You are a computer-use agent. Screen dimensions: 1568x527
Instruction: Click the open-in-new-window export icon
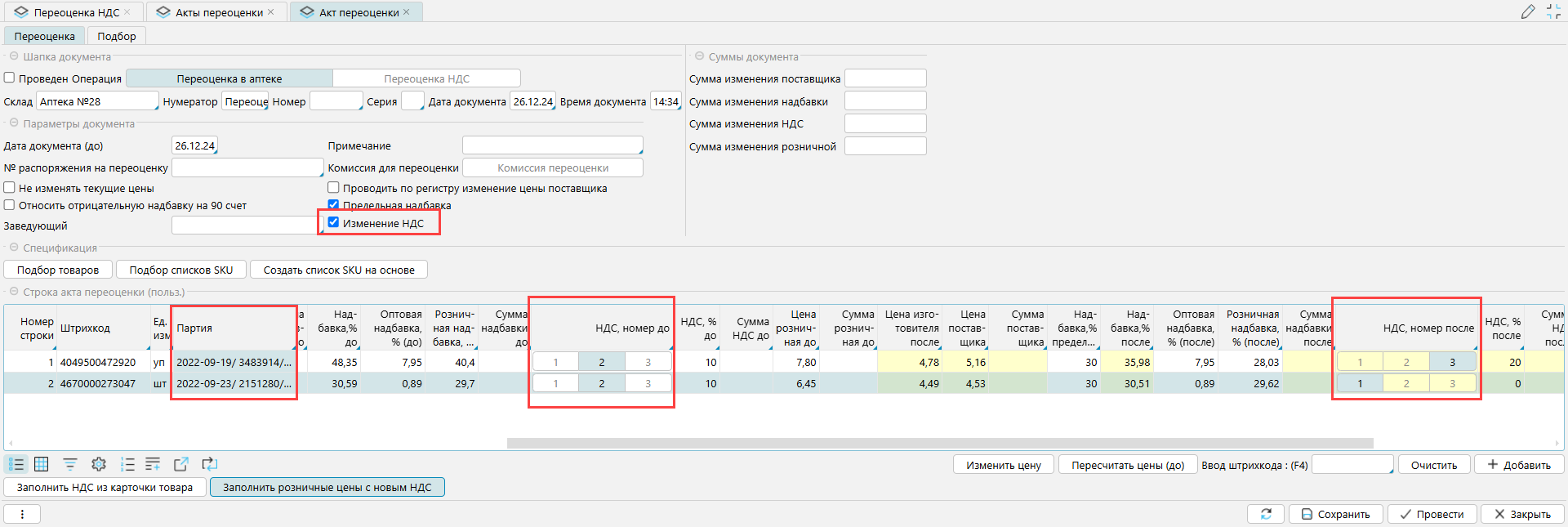pos(181,464)
